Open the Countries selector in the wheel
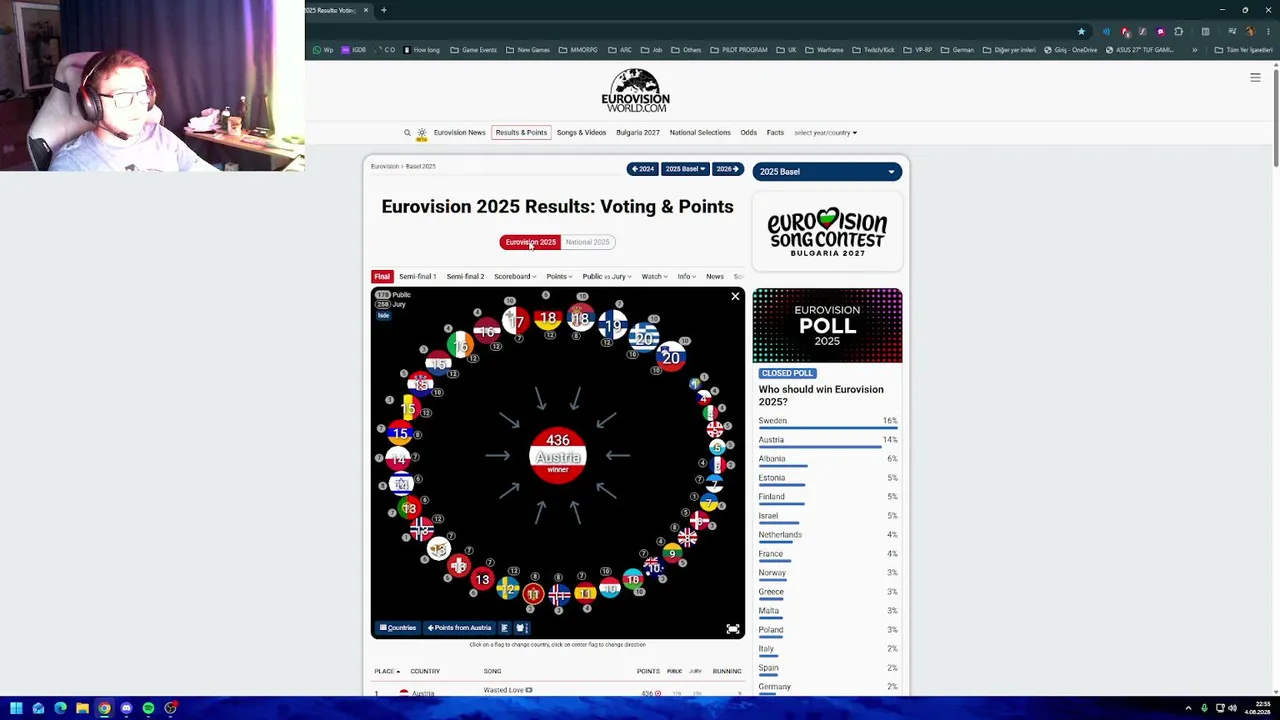This screenshot has height=720, width=1280. pyautogui.click(x=398, y=628)
